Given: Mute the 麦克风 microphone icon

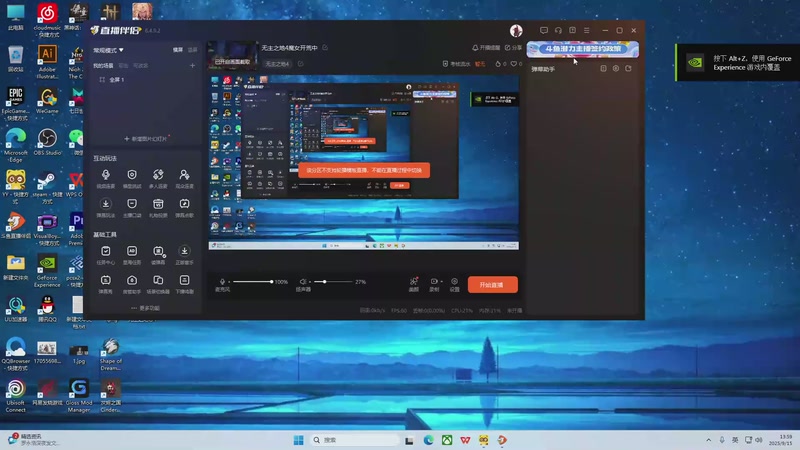Looking at the screenshot, I should pos(222,282).
